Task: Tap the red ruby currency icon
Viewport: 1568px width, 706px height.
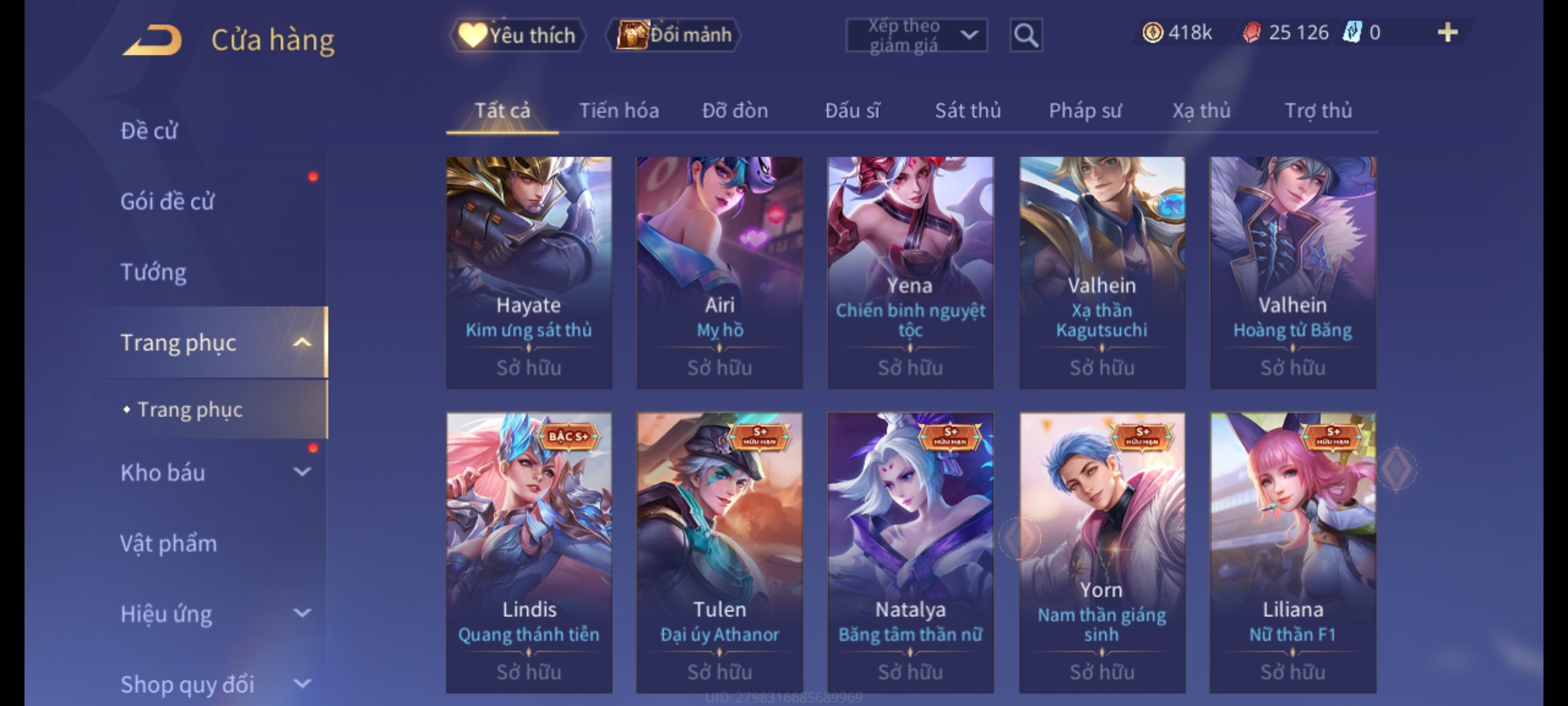Action: 1251,33
